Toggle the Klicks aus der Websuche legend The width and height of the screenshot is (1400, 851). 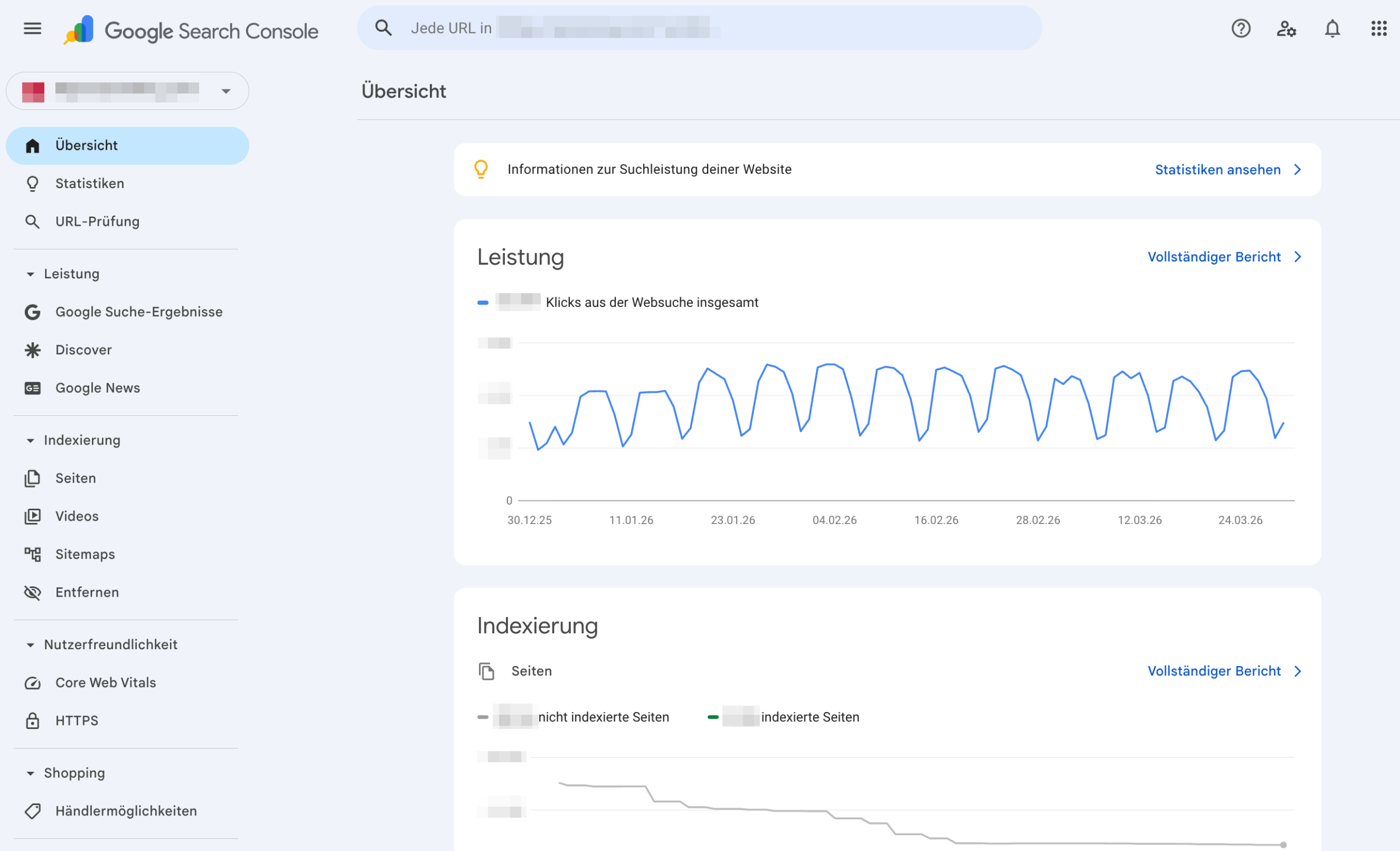[x=619, y=302]
